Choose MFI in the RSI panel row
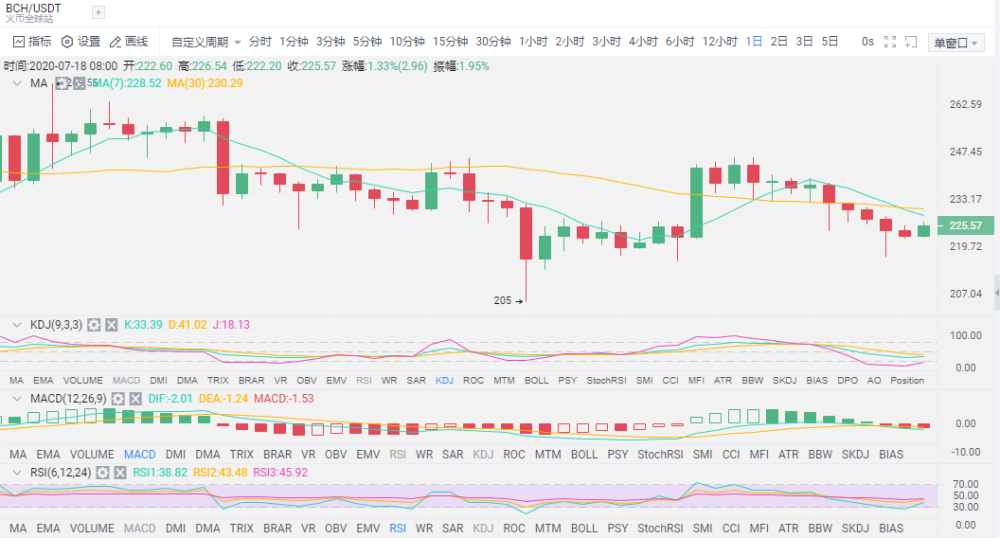The width and height of the screenshot is (1000, 538). [759, 528]
